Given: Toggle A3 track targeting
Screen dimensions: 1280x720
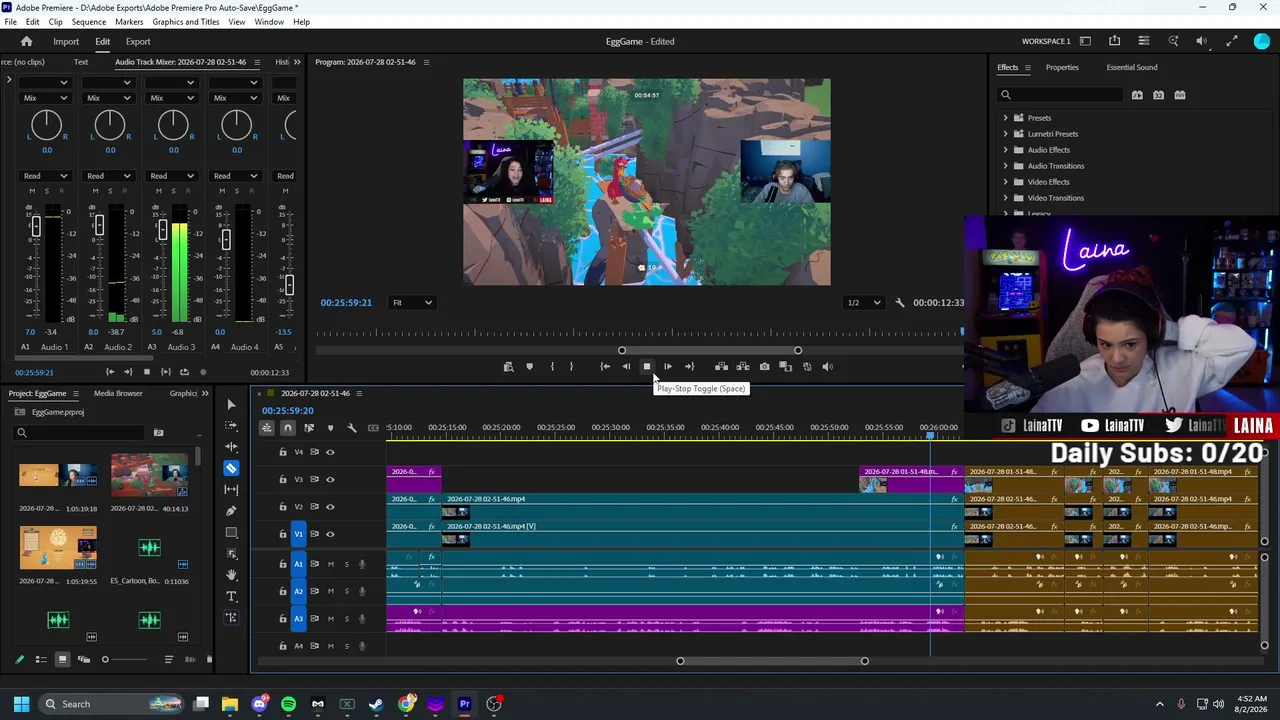Looking at the screenshot, I should [x=298, y=618].
